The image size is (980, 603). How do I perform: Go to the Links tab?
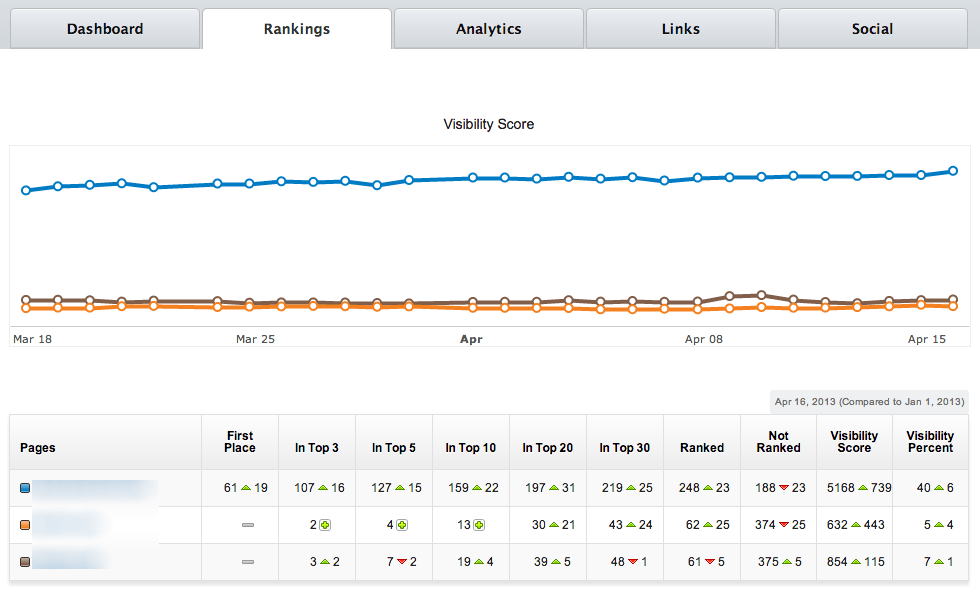(x=681, y=29)
